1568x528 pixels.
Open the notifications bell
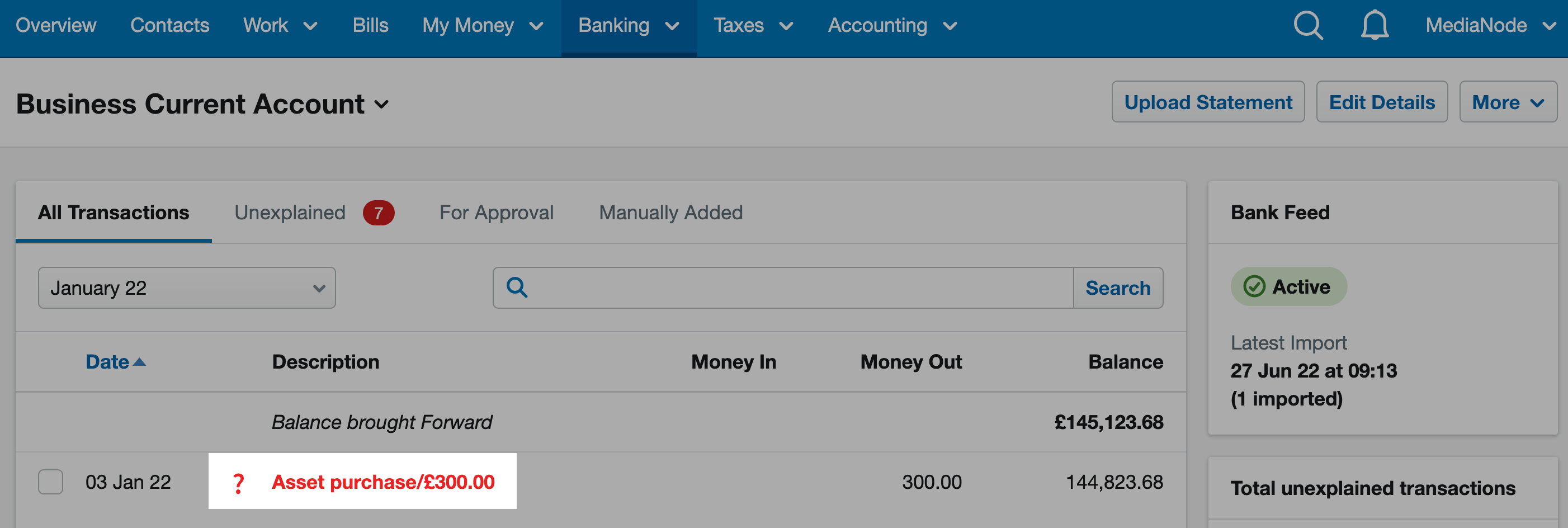tap(1375, 26)
